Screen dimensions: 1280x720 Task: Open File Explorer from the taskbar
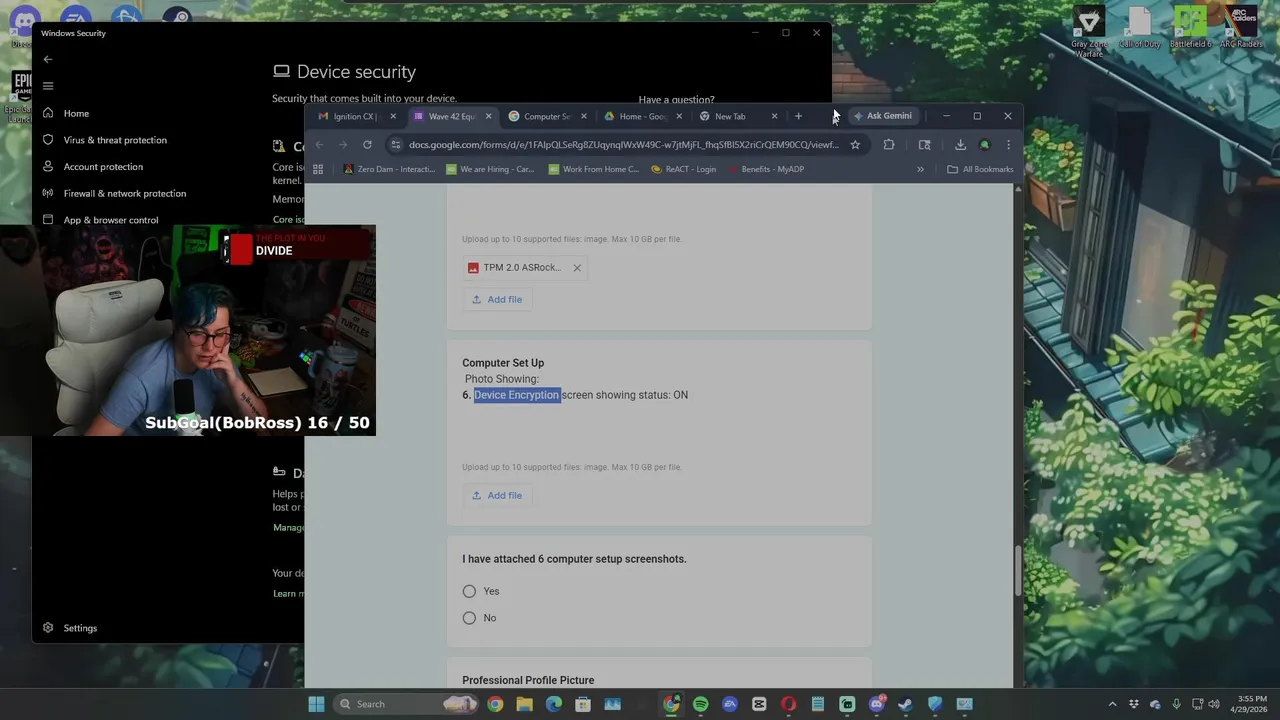tap(524, 704)
